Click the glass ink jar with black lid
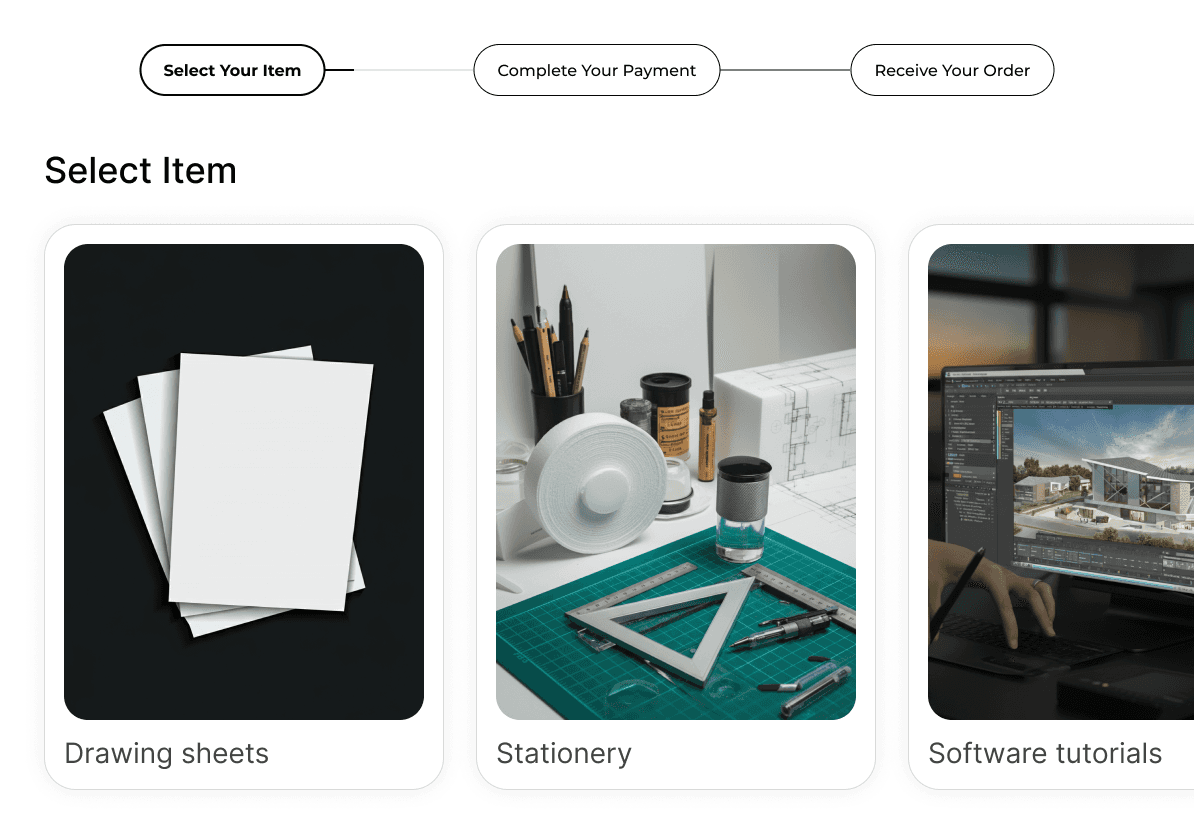Image resolution: width=1194 pixels, height=834 pixels. (x=743, y=508)
